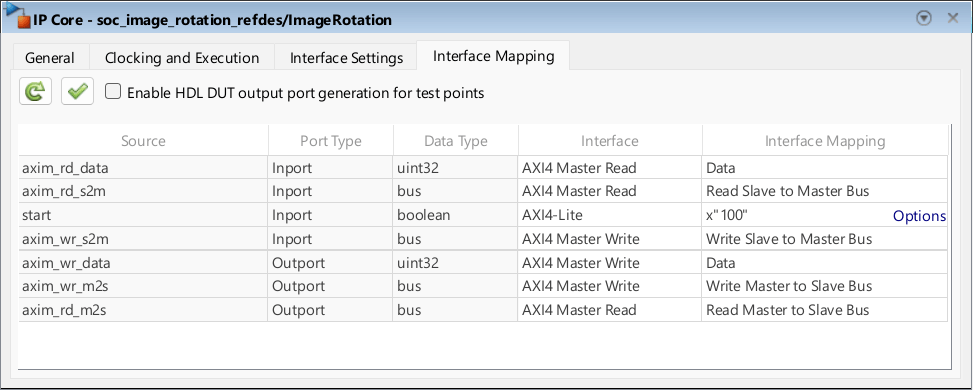Open Interface dropdown for axim_wr_m2s row
Viewport: 973px width, 390px height.
(x=609, y=286)
